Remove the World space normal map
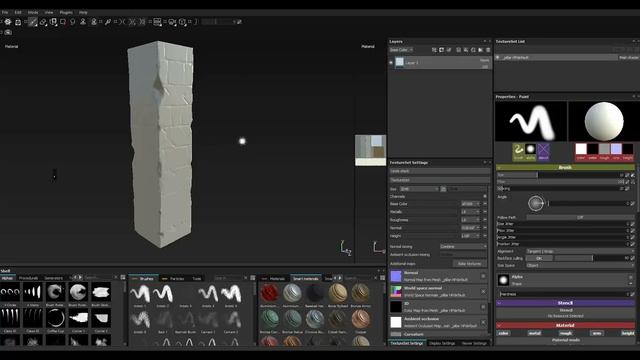Screen dimensions: 640x360 pos(483,291)
